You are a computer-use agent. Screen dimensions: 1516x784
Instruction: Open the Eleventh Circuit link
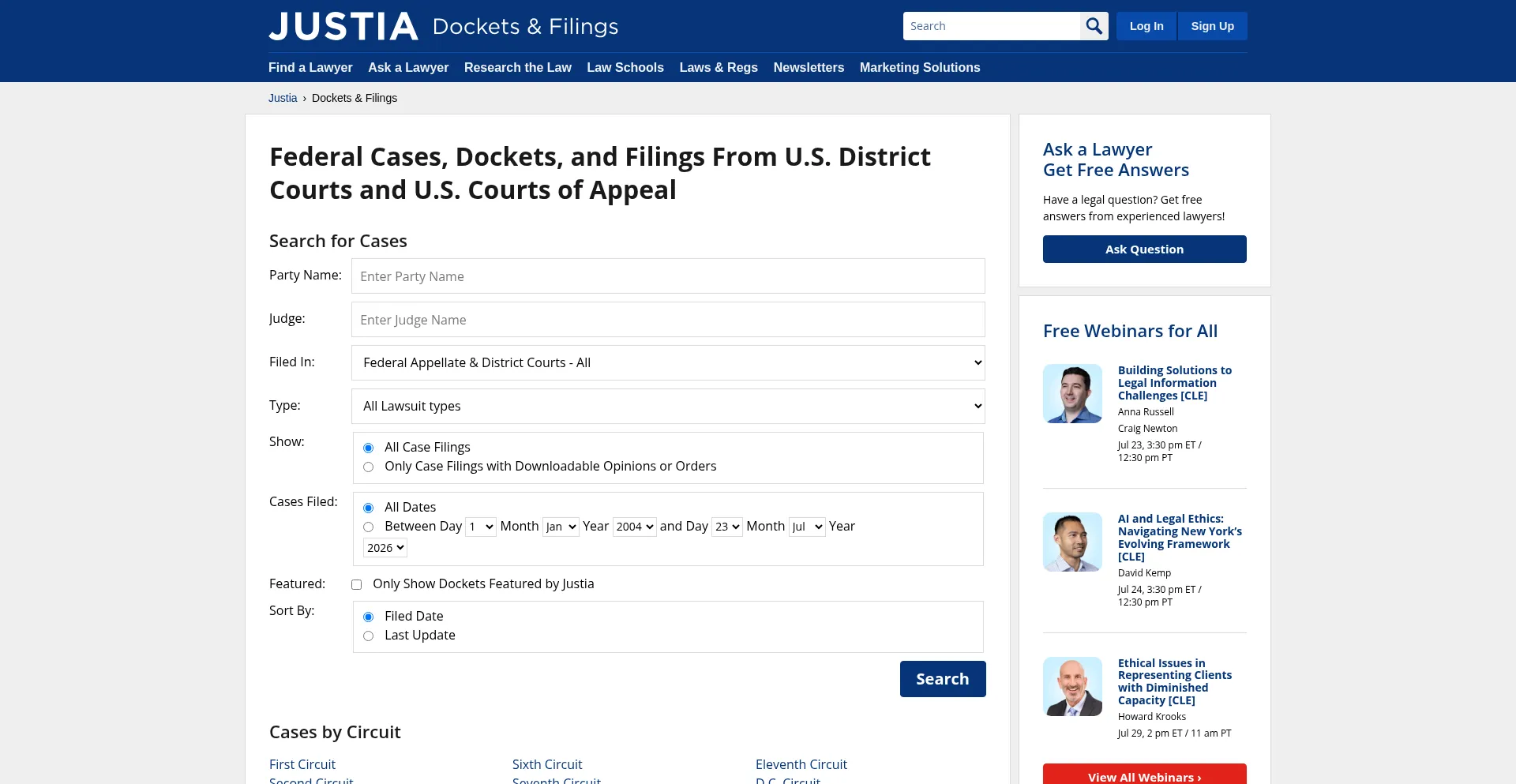[x=801, y=764]
